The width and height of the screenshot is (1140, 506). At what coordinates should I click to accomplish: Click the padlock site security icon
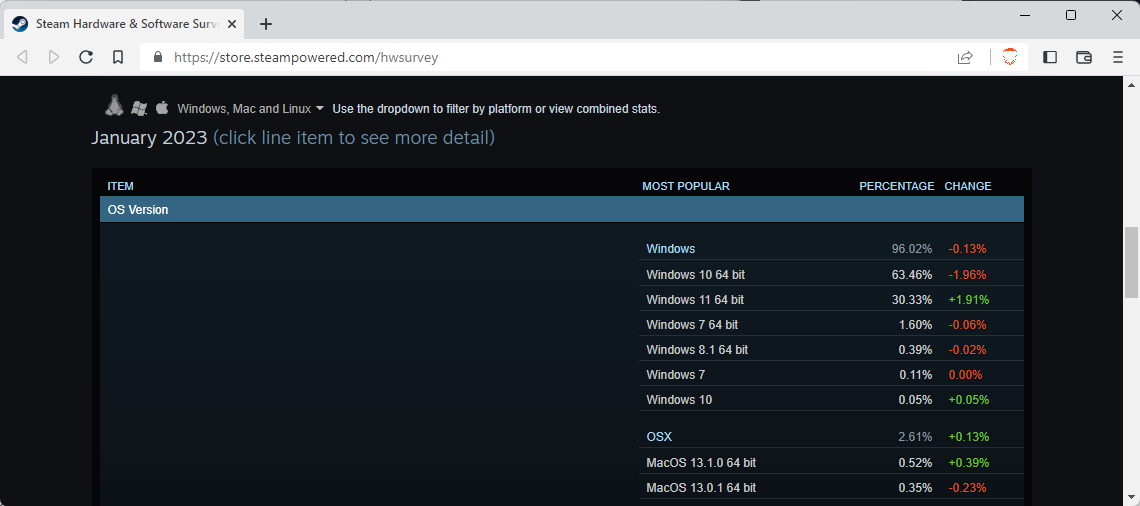[158, 57]
